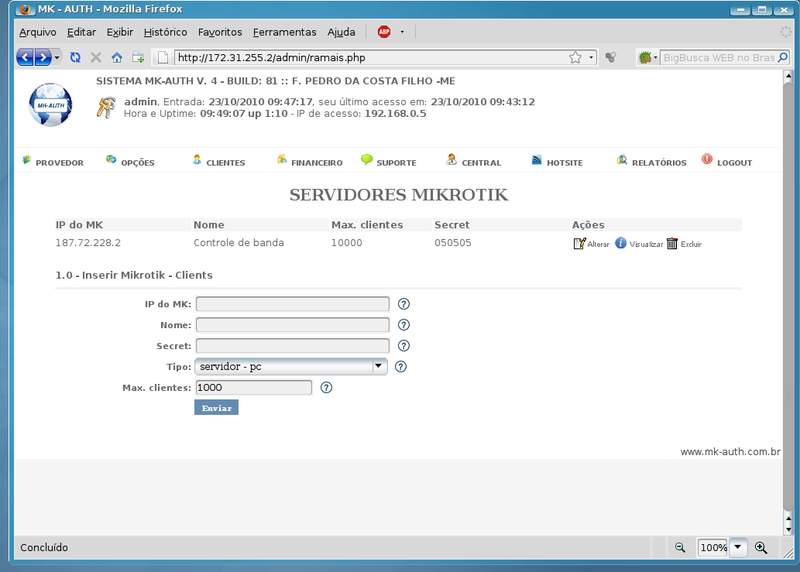Viewport: 800px width, 572px height.
Task: Bookmark this page with the star icon
Action: tap(576, 57)
